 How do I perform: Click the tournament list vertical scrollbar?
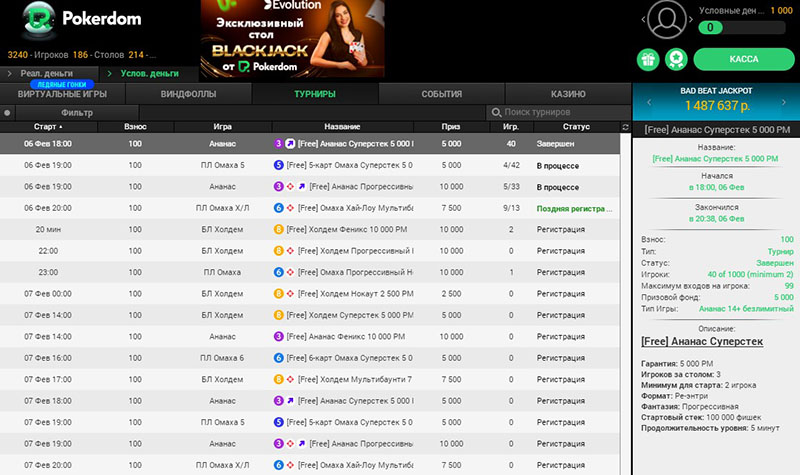coord(626,304)
